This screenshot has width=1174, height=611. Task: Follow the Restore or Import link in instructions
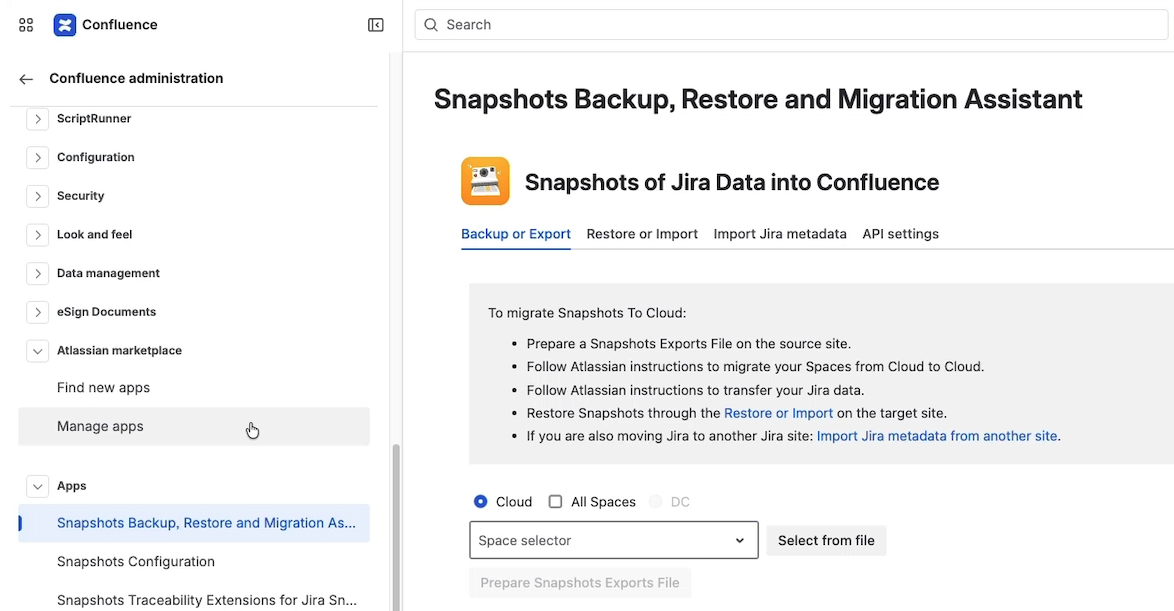click(x=779, y=413)
